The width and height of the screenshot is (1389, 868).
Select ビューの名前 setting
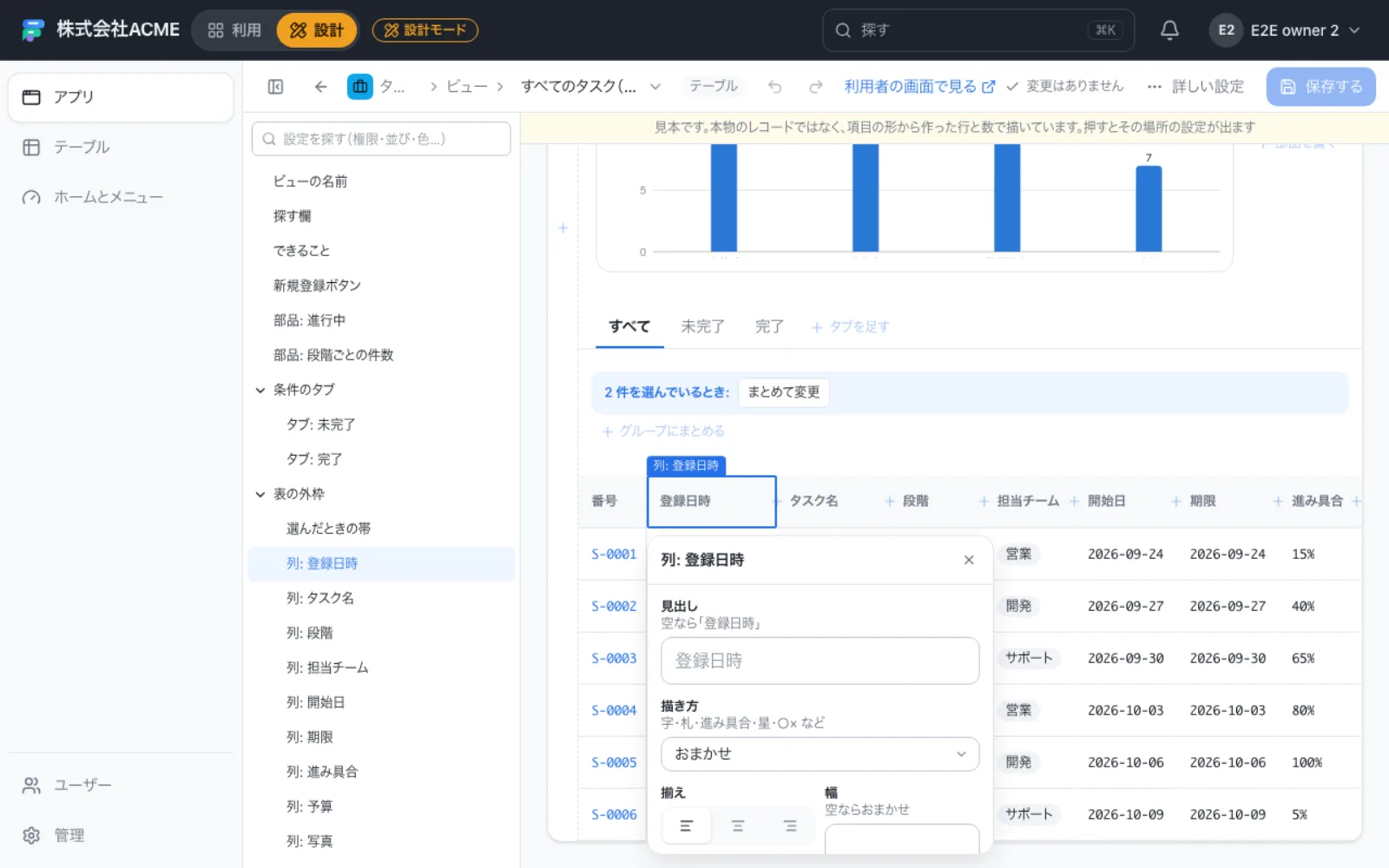point(381,181)
